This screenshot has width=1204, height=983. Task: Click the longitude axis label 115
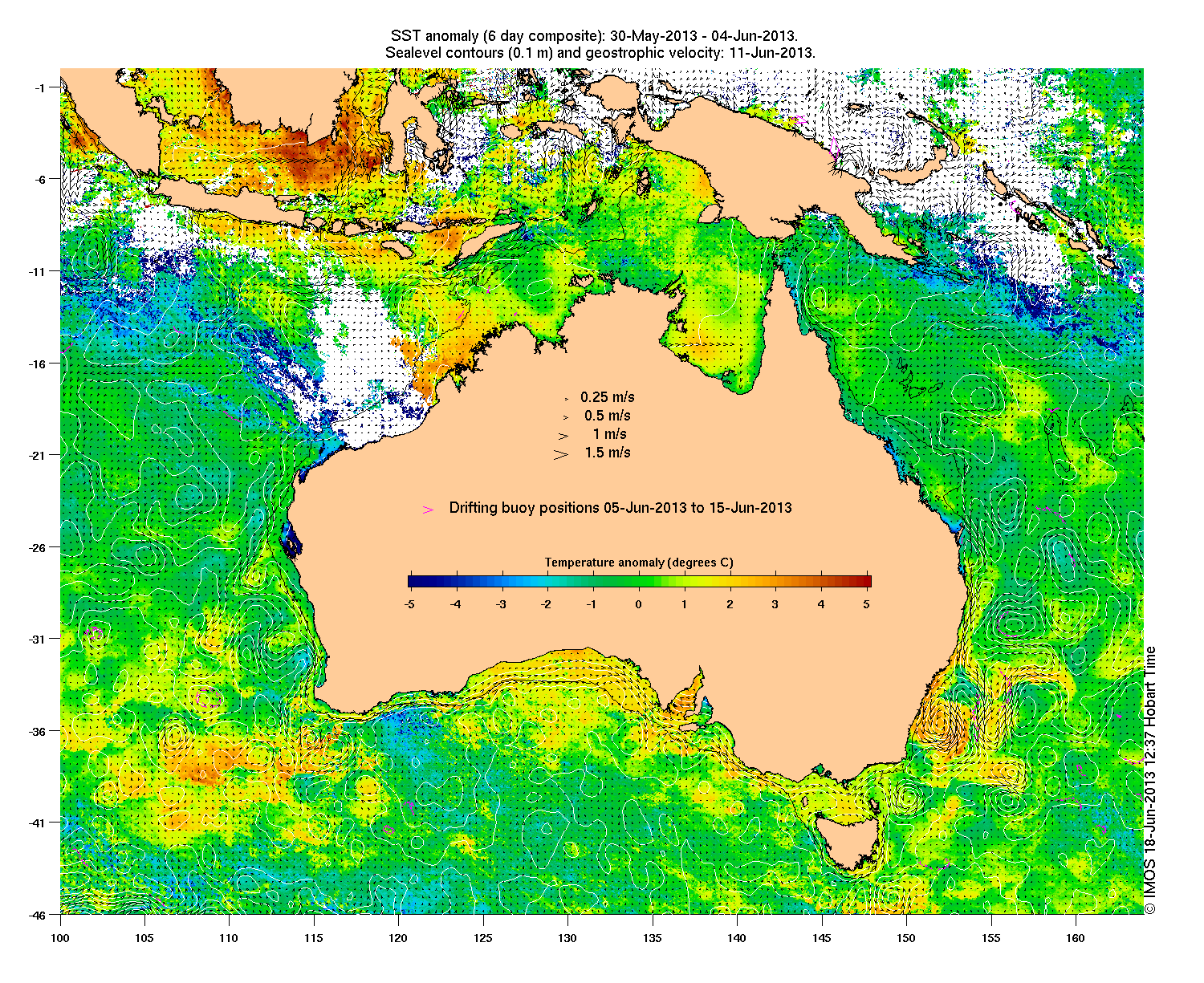(314, 938)
